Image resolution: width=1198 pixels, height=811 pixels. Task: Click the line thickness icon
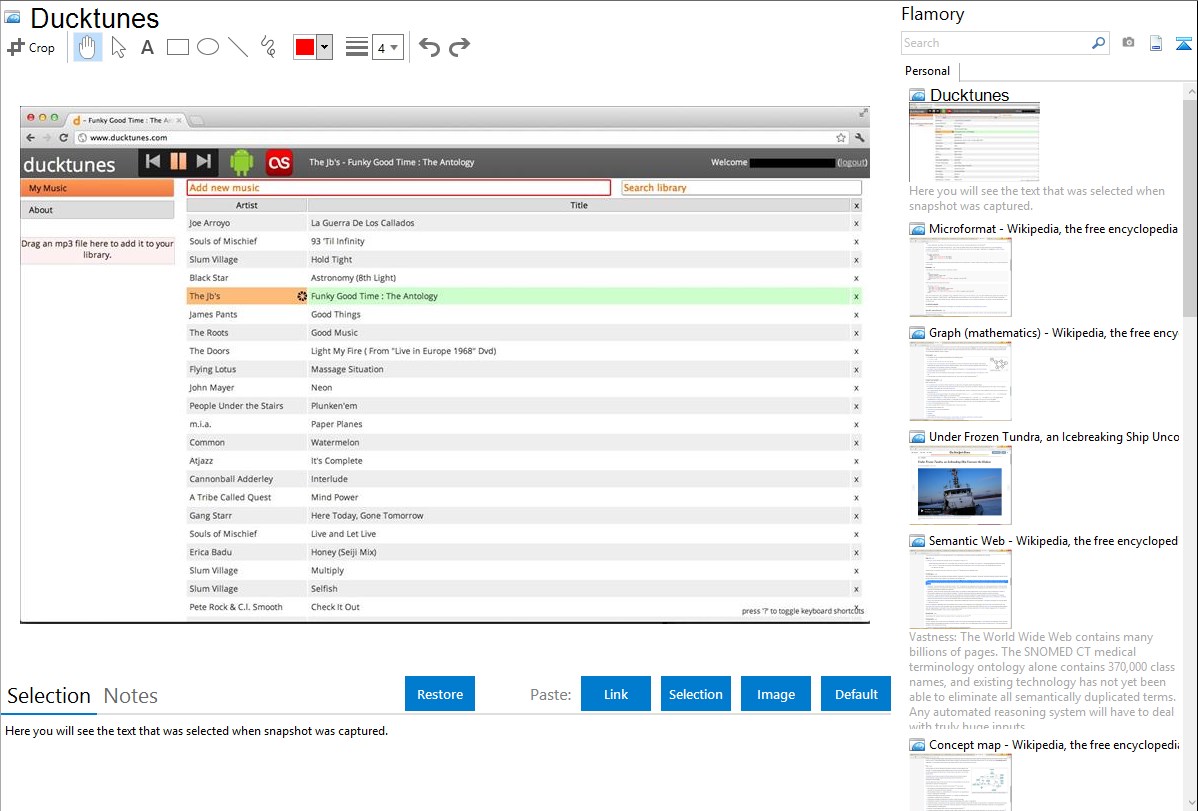pyautogui.click(x=357, y=47)
